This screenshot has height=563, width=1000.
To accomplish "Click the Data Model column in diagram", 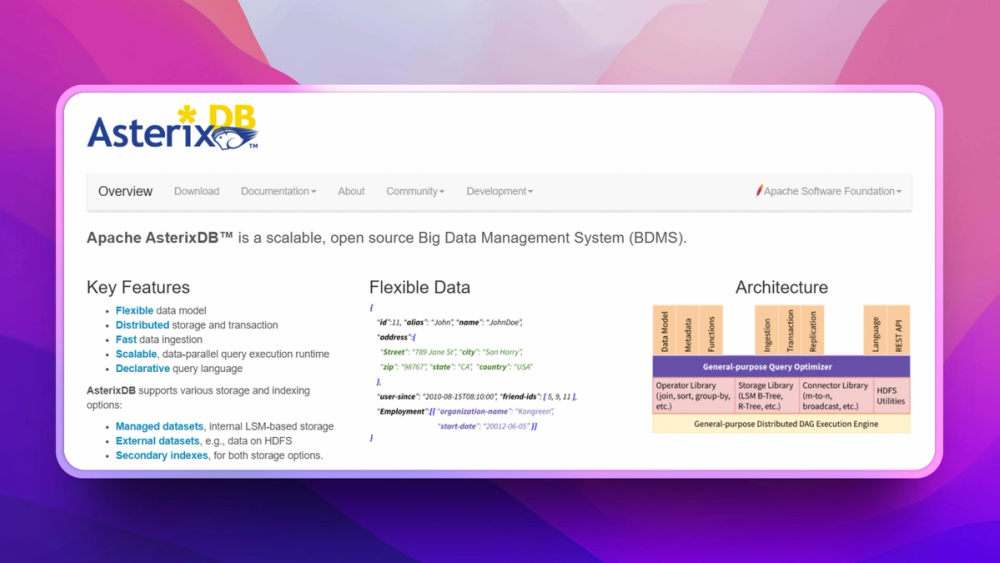I will [664, 331].
